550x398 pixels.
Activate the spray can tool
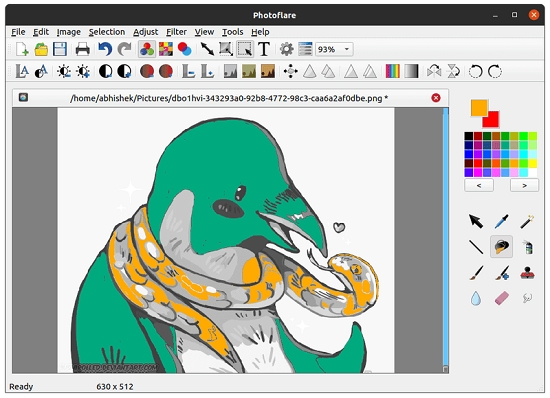point(528,247)
